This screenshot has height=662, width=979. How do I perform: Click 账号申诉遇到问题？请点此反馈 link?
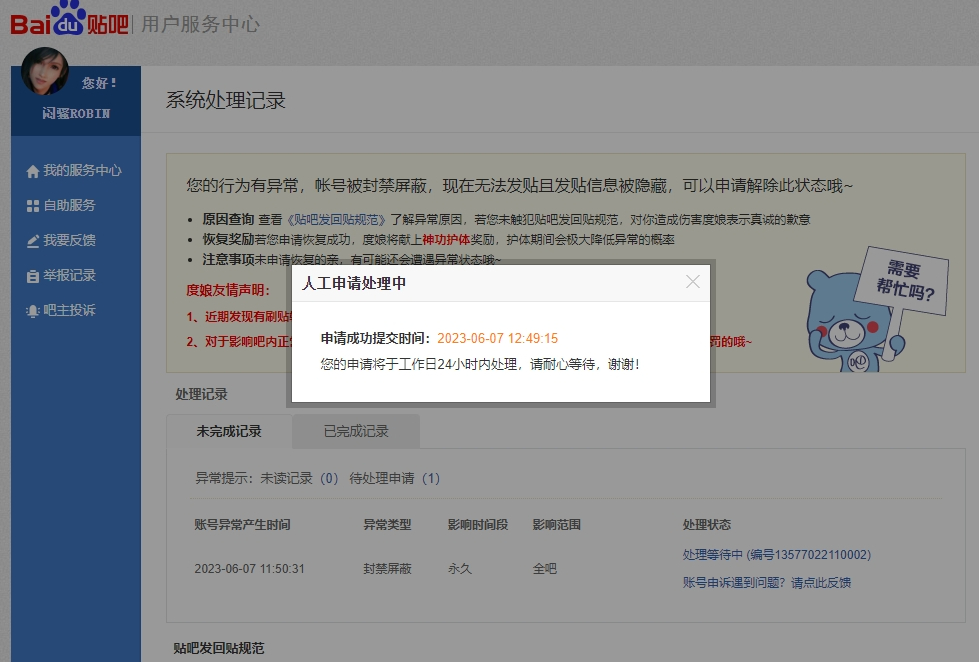pyautogui.click(x=766, y=583)
